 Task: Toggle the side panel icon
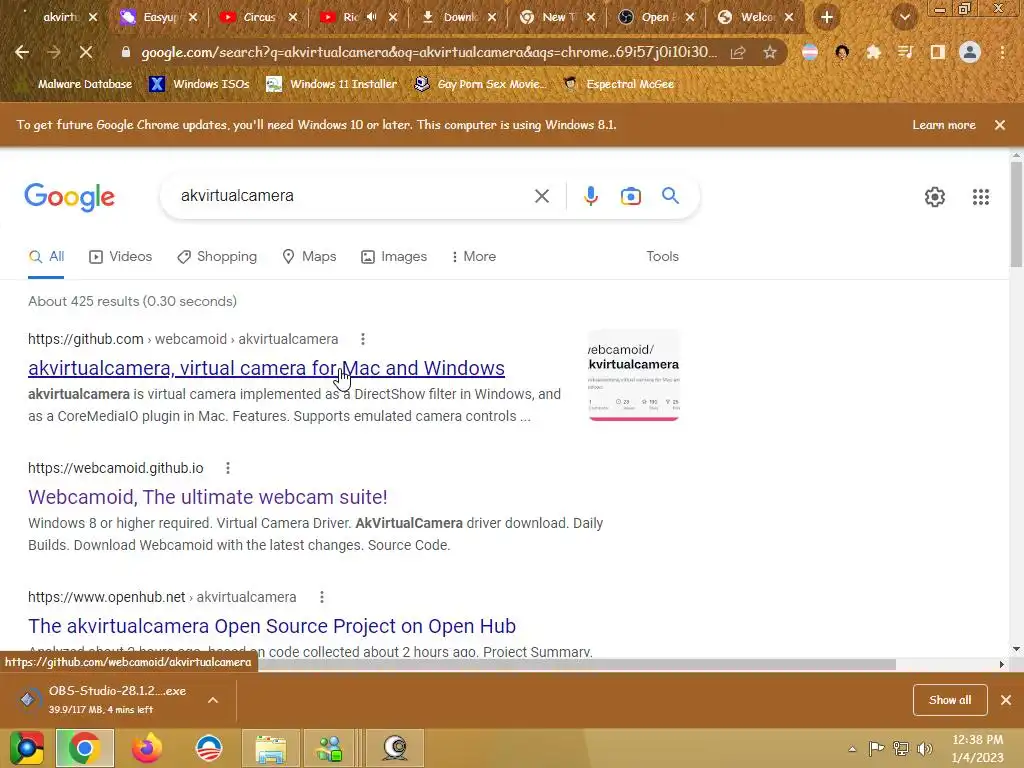tap(937, 52)
